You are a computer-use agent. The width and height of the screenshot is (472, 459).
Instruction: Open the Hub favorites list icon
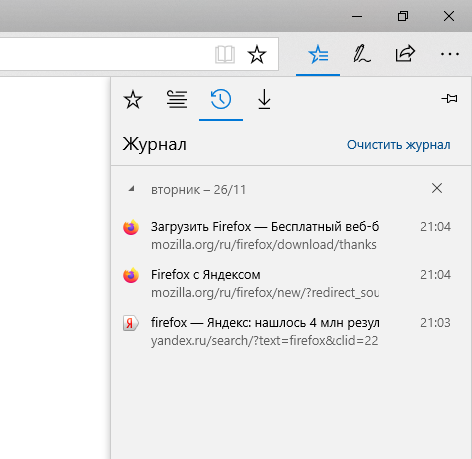point(318,54)
